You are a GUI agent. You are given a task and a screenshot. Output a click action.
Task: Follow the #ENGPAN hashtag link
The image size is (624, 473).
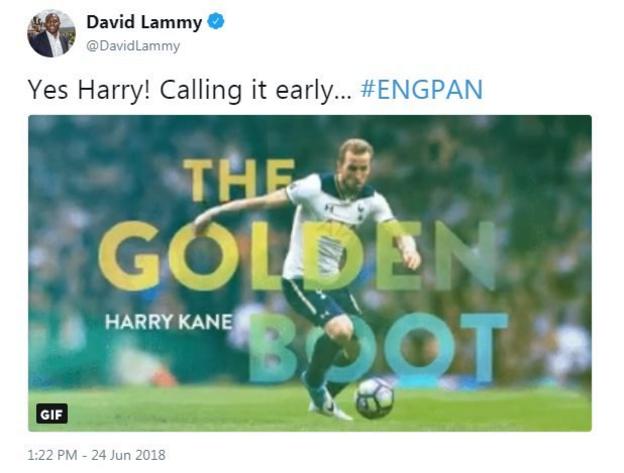(x=422, y=90)
